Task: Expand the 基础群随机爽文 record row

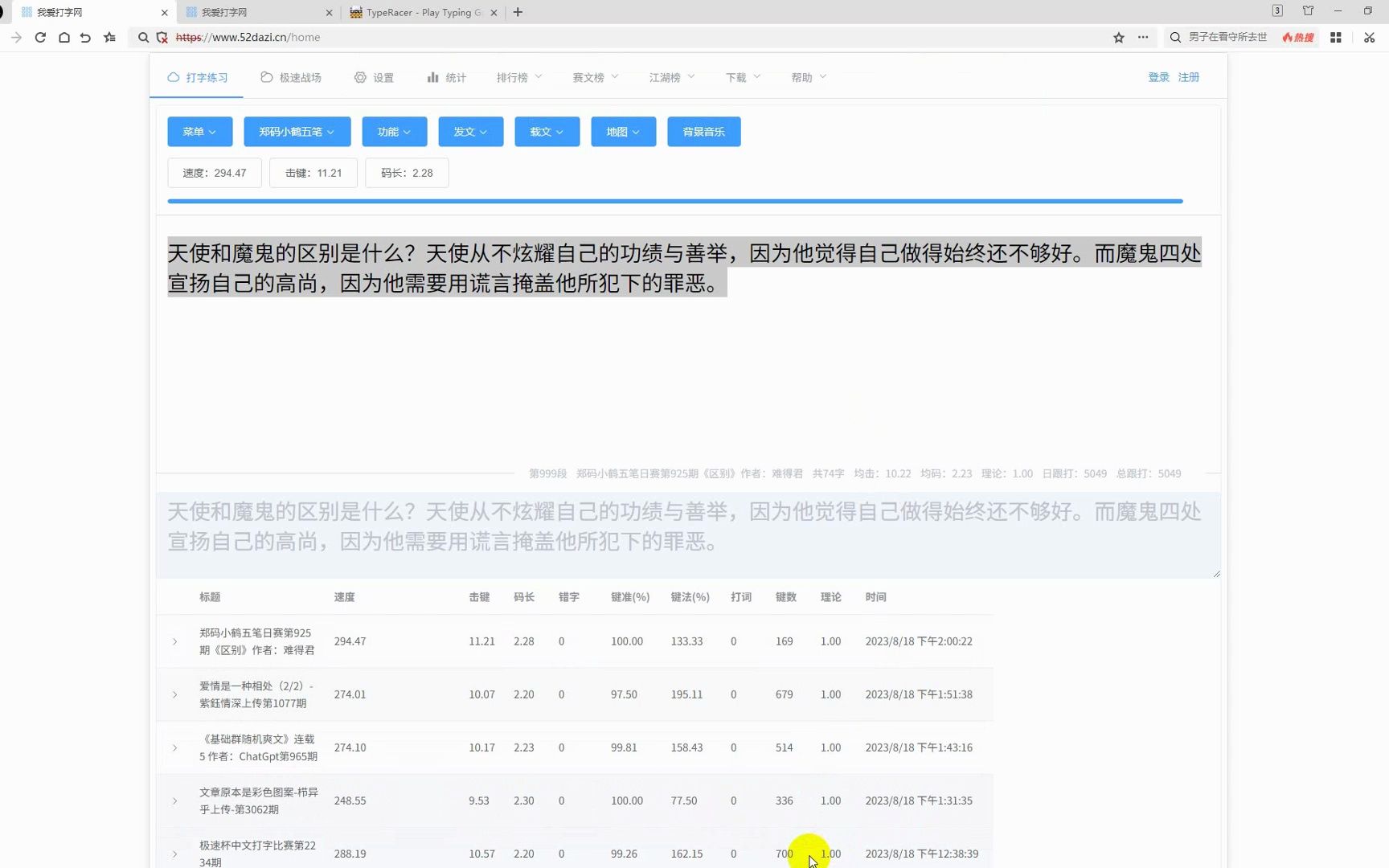Action: 174,747
